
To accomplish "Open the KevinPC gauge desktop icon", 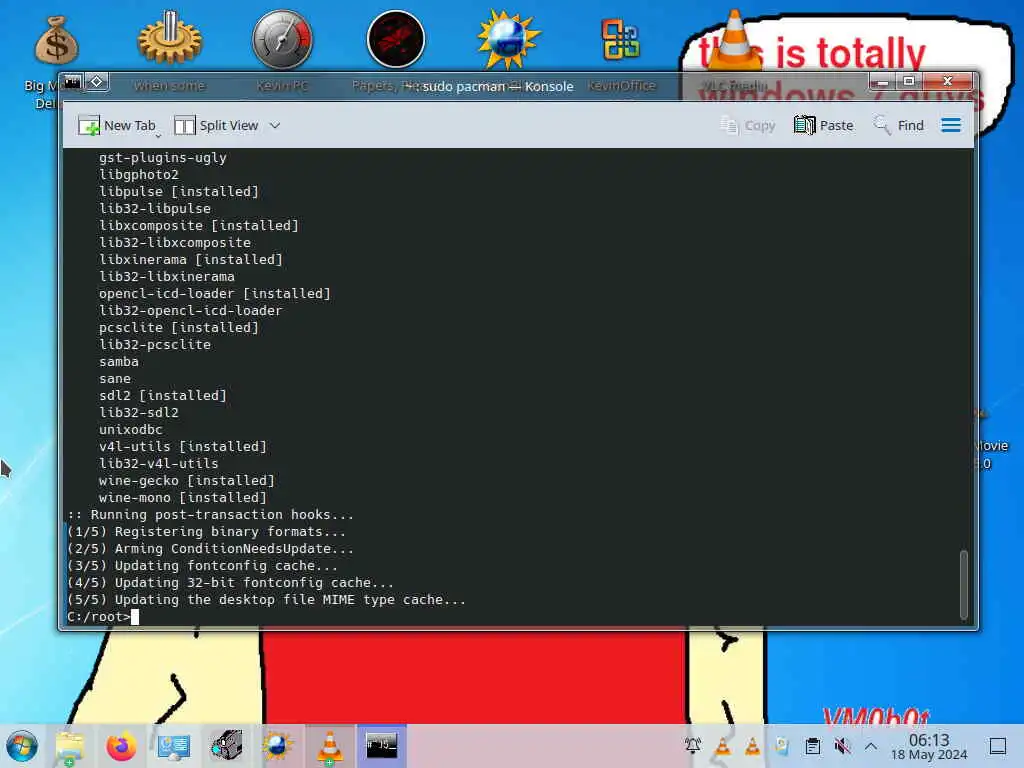I will (282, 39).
